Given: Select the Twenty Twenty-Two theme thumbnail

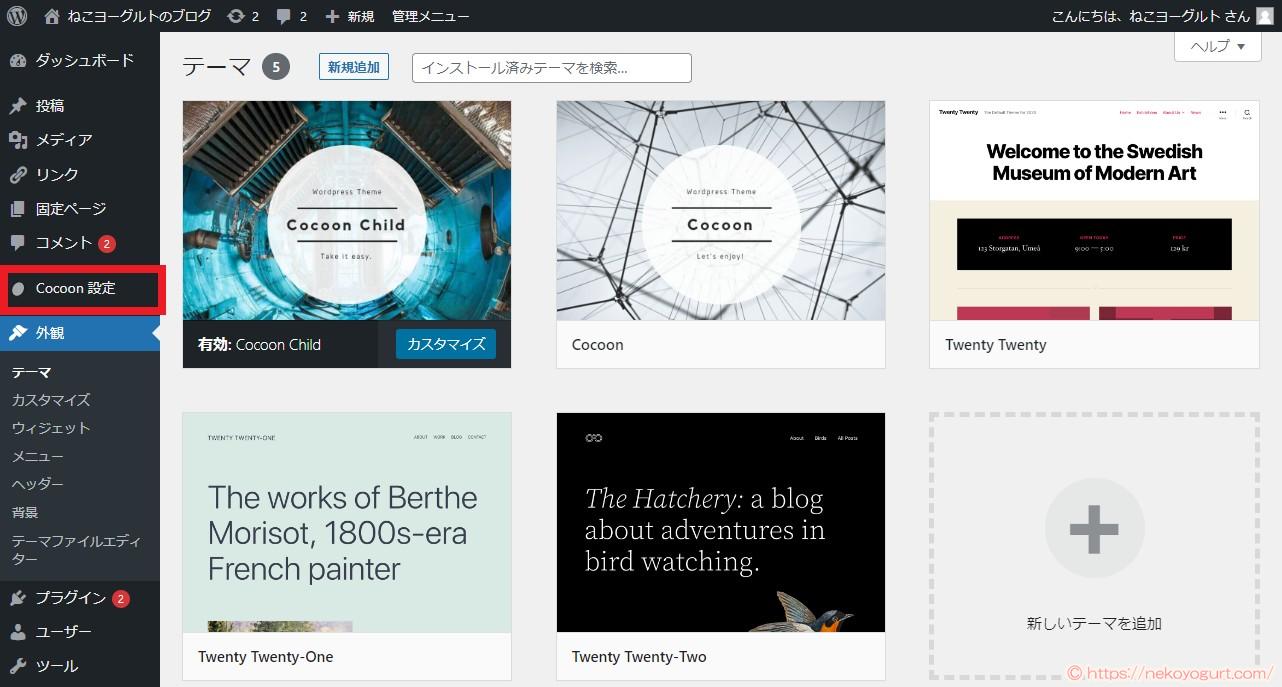Looking at the screenshot, I should pyautogui.click(x=720, y=522).
